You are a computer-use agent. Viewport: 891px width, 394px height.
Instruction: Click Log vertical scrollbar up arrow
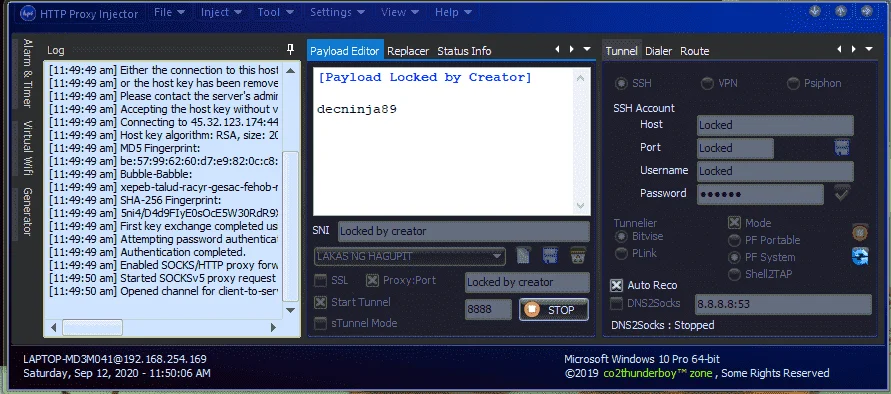pyautogui.click(x=290, y=71)
